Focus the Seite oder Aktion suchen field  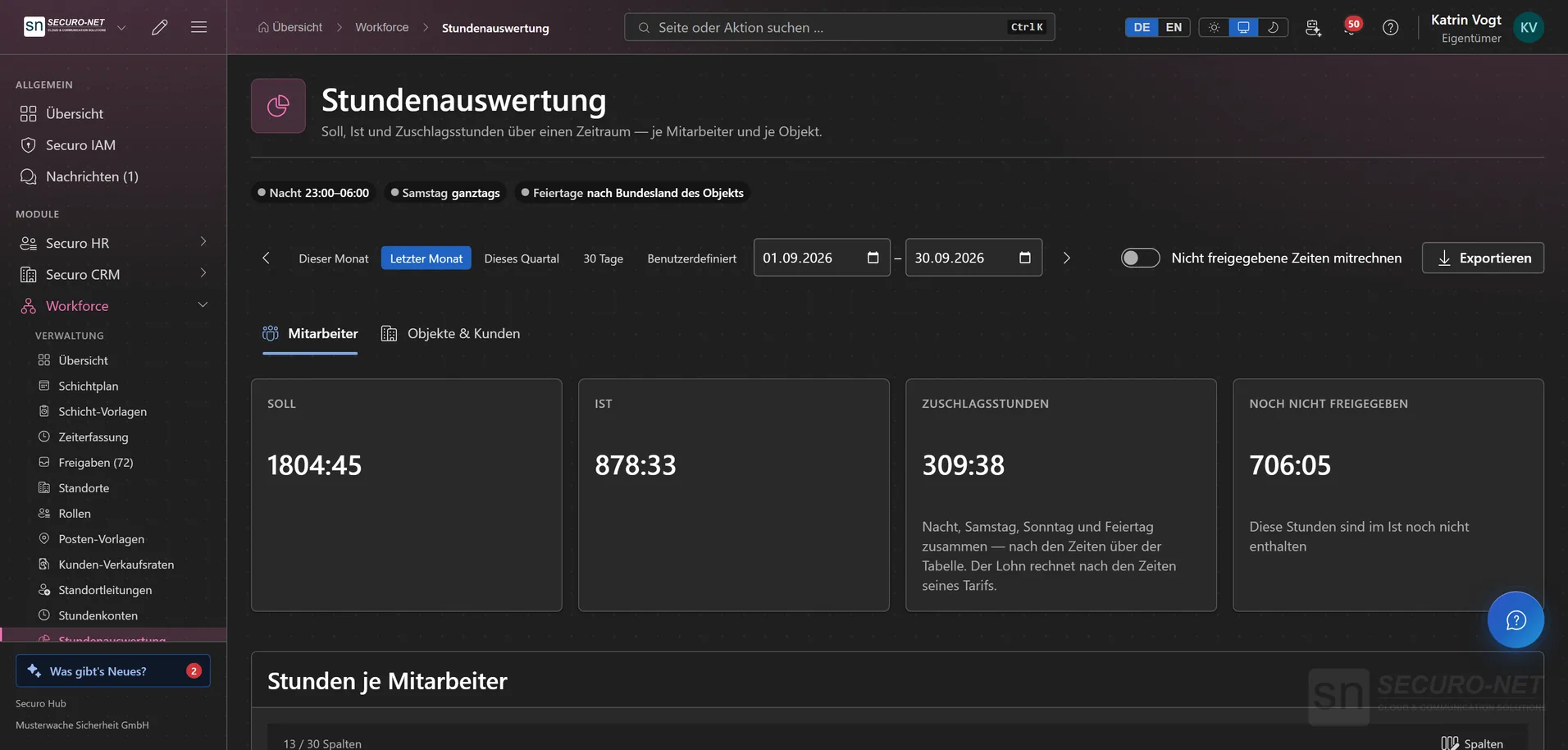[839, 27]
